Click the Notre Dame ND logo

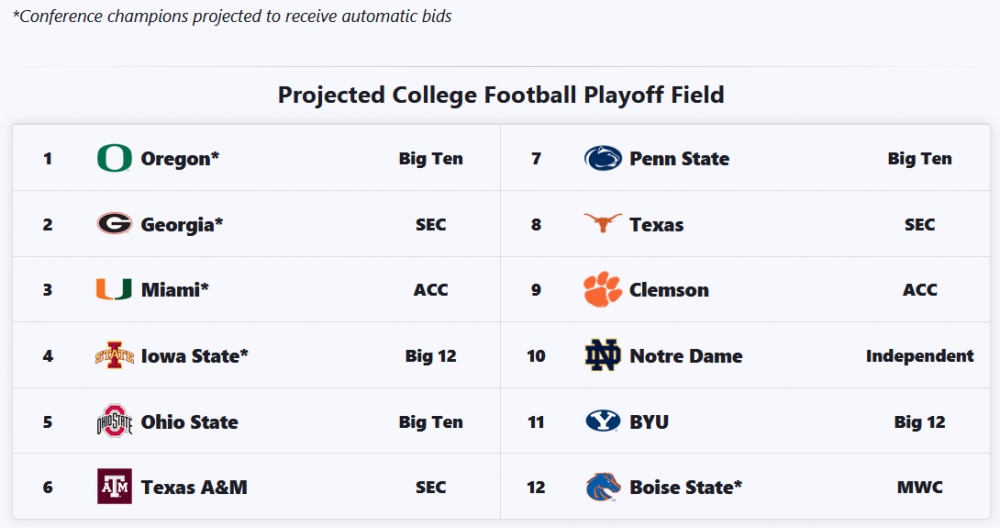click(603, 356)
